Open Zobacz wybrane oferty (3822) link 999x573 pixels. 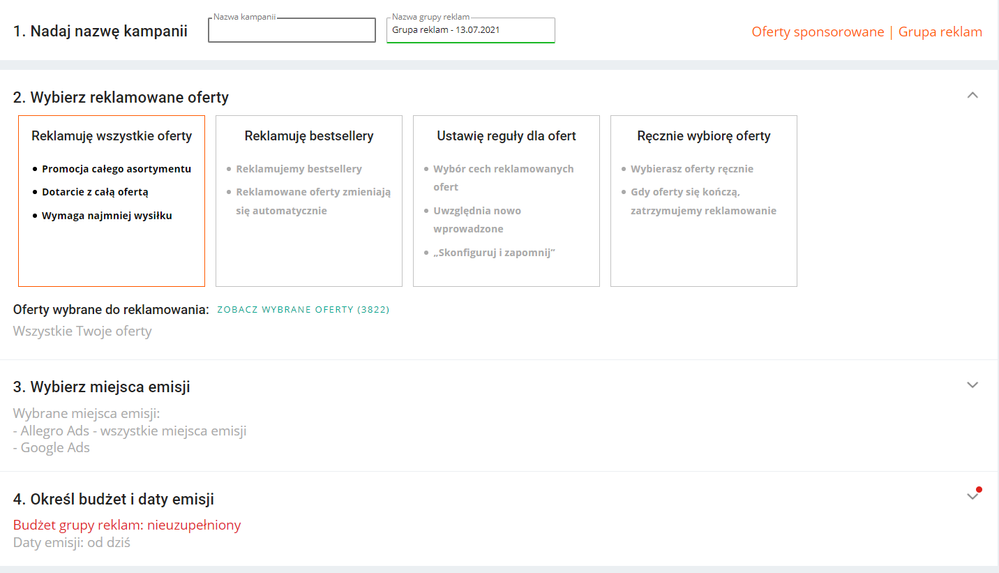303,310
